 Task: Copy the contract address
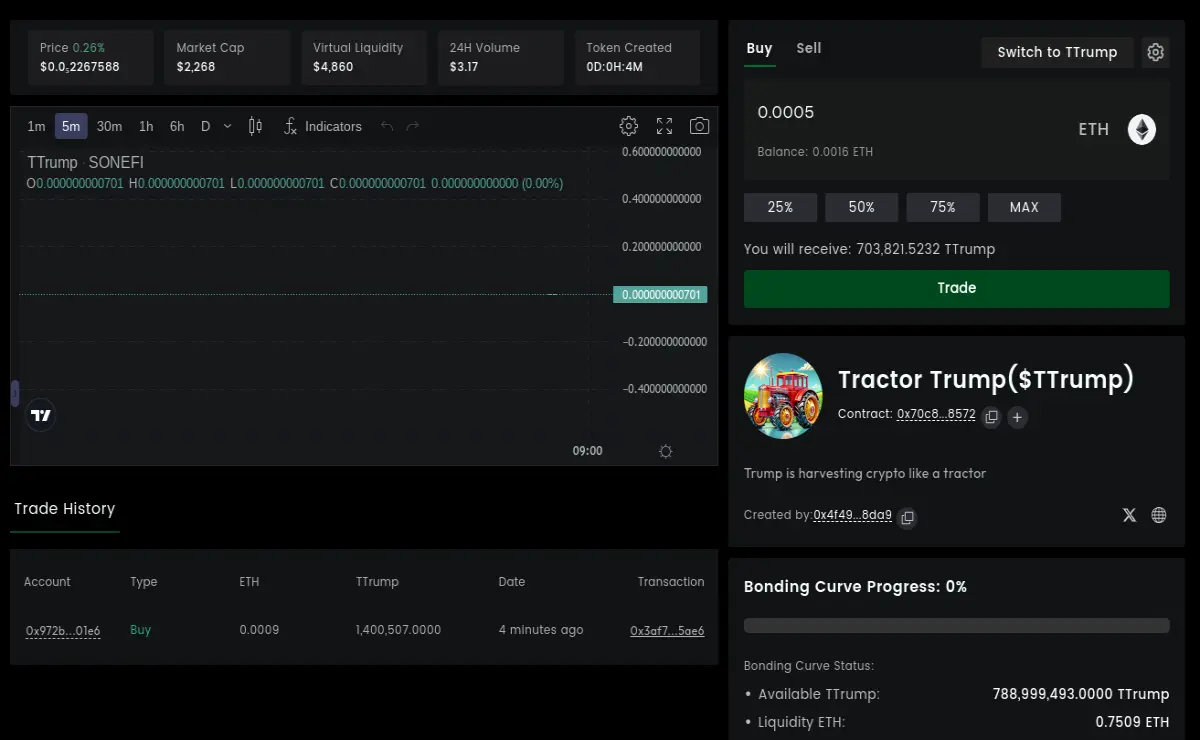click(x=991, y=417)
